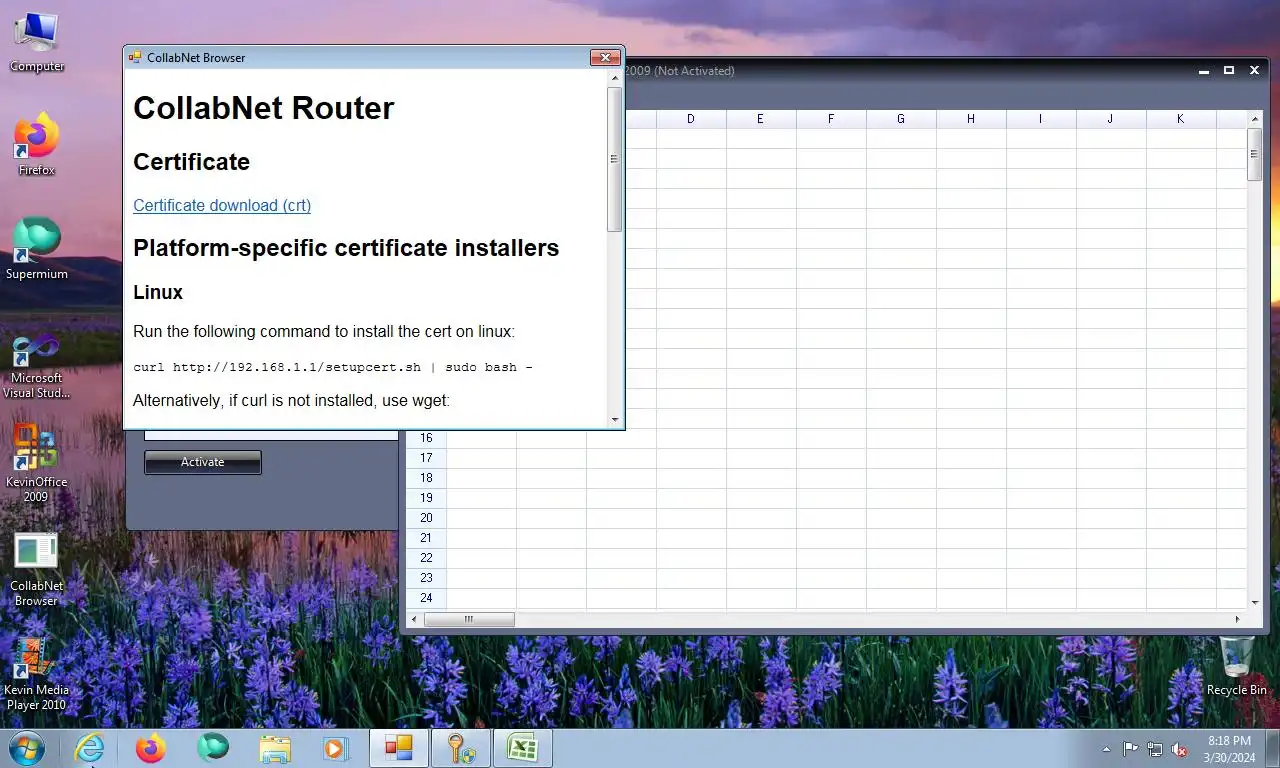Open the Firefox desktop shortcut

[x=37, y=146]
